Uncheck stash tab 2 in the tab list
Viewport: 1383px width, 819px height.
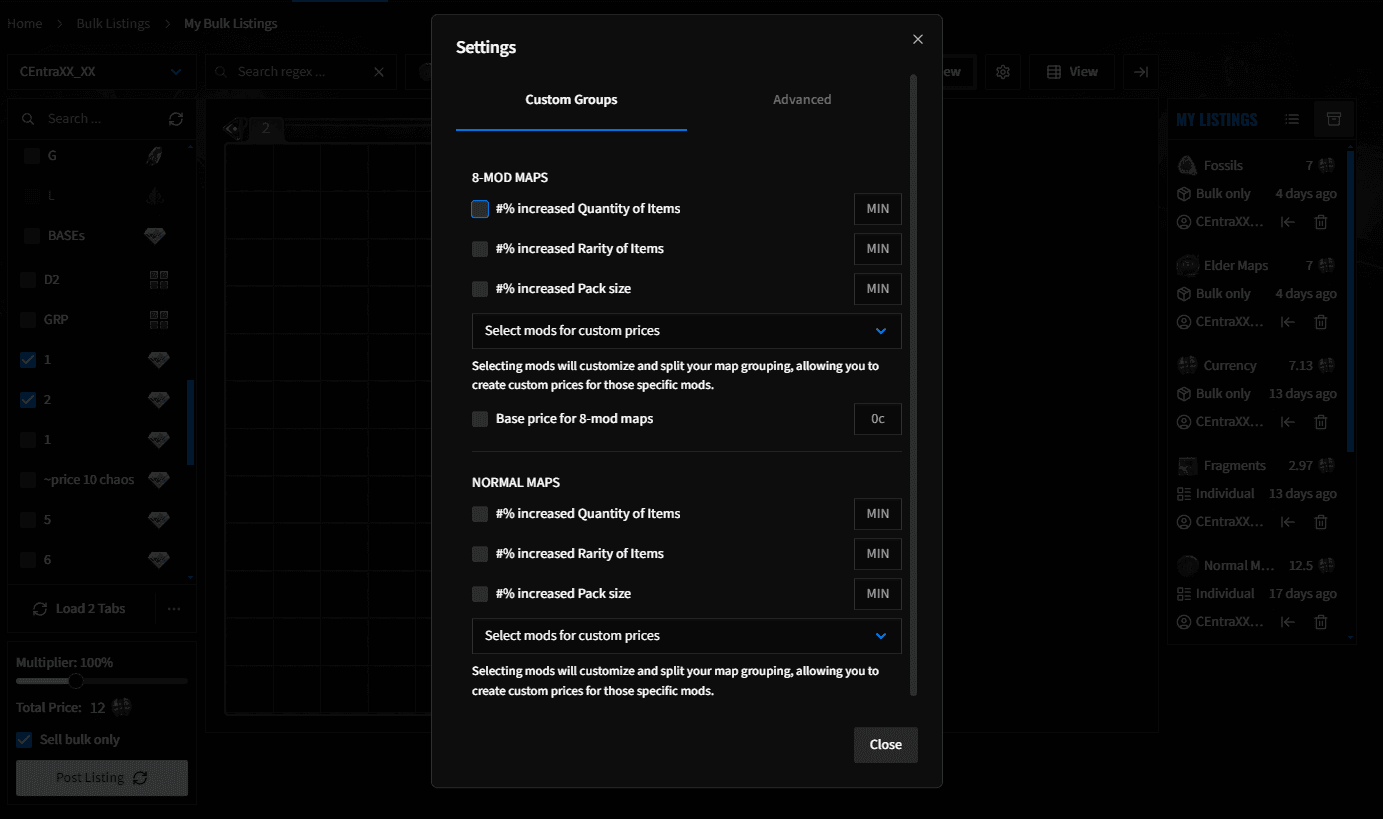[28, 400]
